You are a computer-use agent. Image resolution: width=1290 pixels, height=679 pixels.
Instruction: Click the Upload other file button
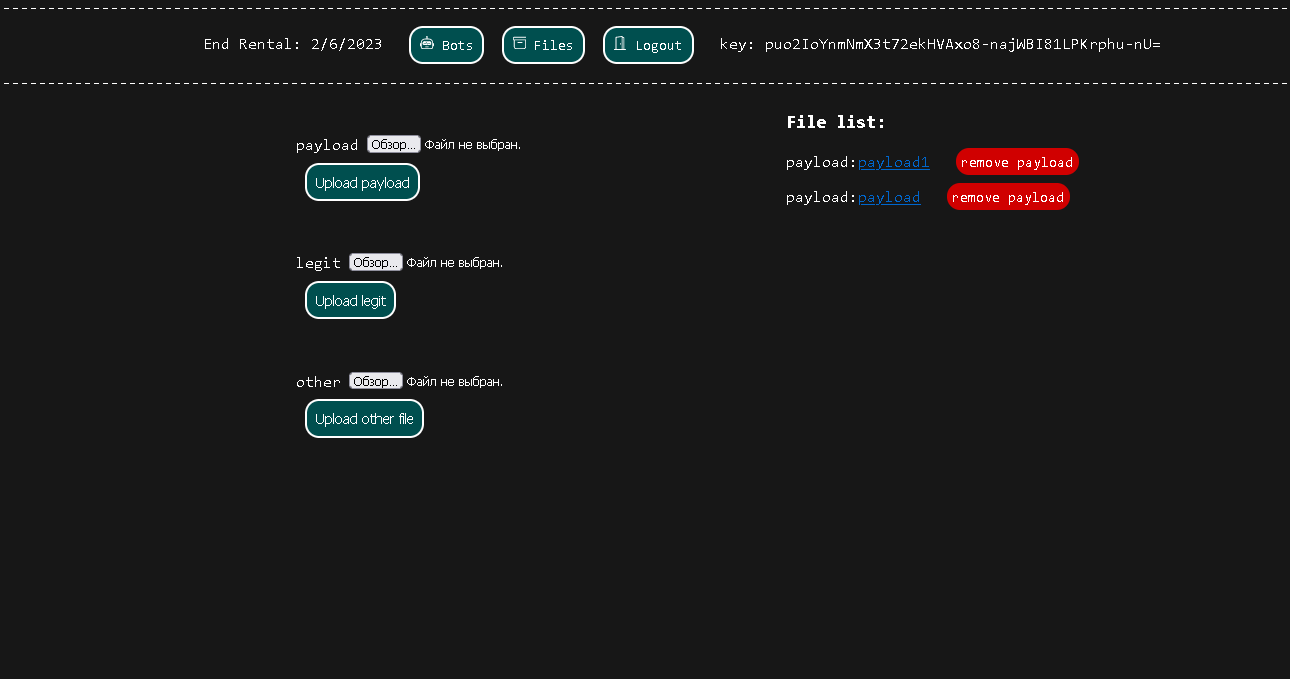(x=364, y=418)
